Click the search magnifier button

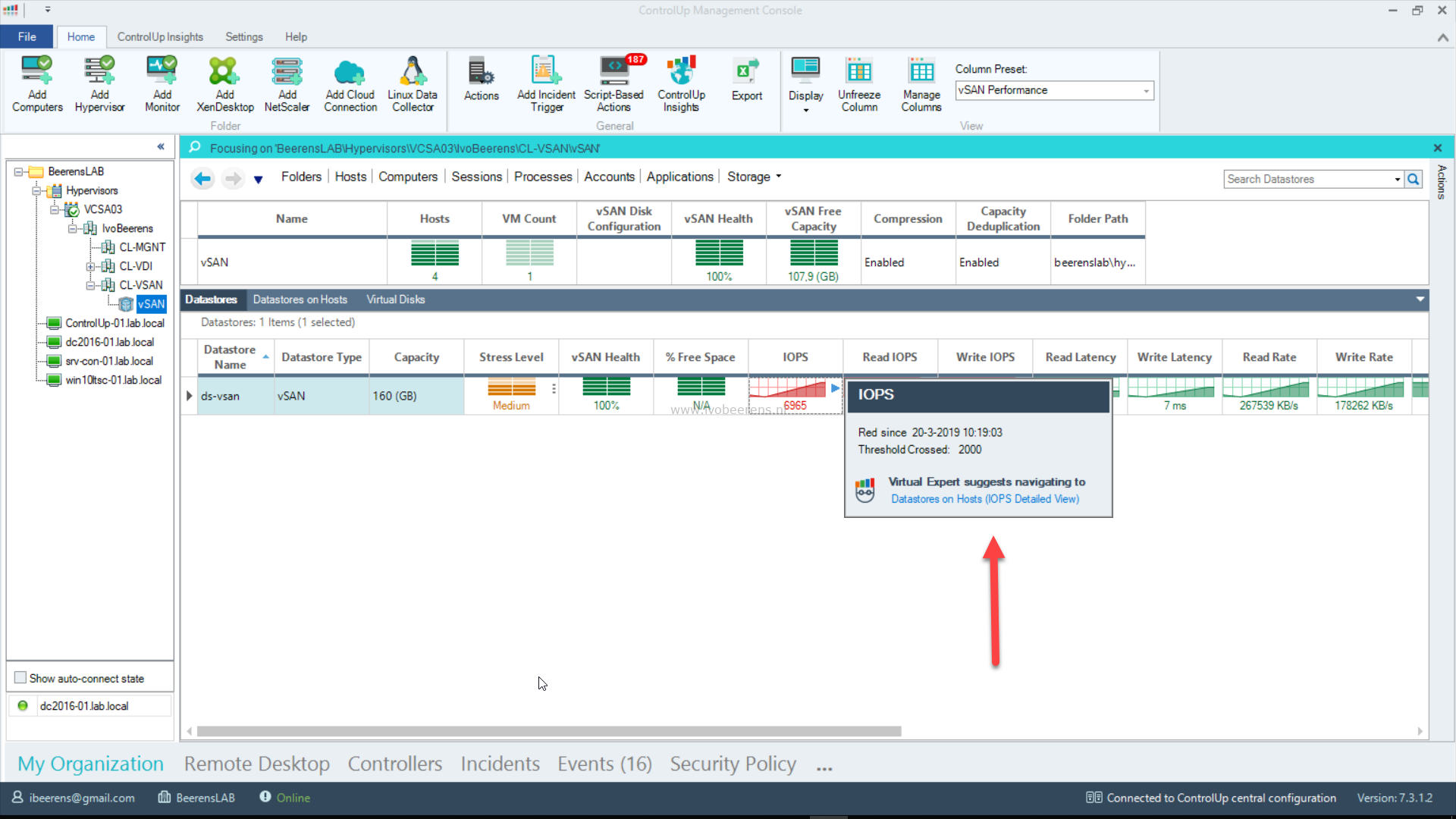point(1414,179)
